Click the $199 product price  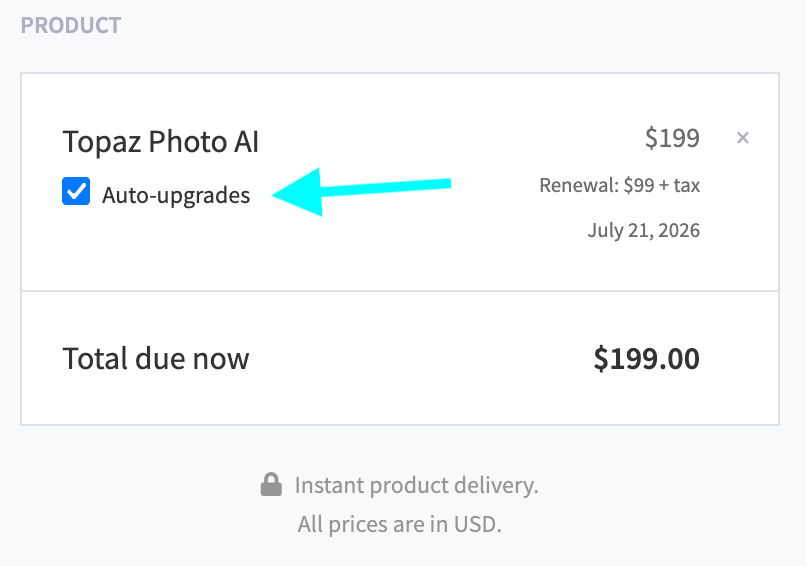click(672, 138)
